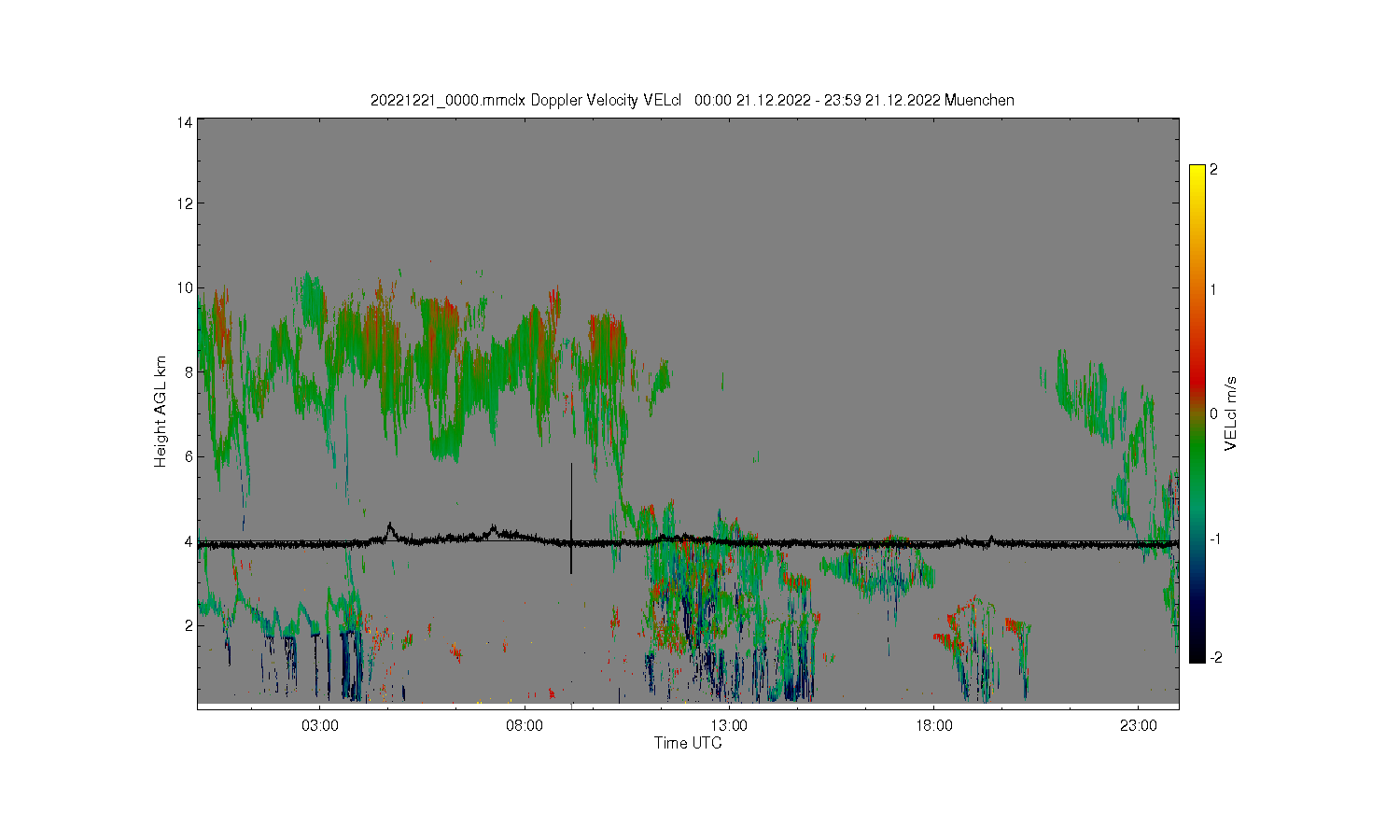Image resolution: width=1400 pixels, height=840 pixels.
Task: Click the '08:00' time tick label
Action: 525,725
